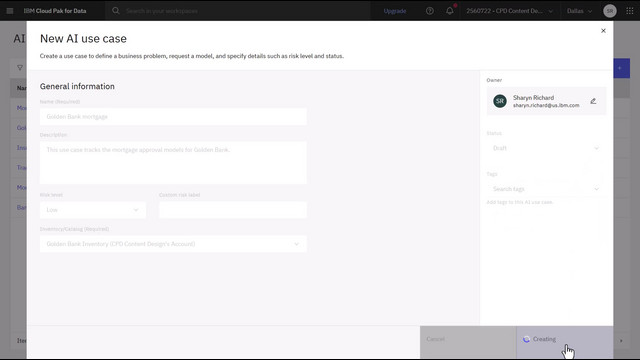
Task: Close the New AI use case dialog
Action: click(603, 31)
